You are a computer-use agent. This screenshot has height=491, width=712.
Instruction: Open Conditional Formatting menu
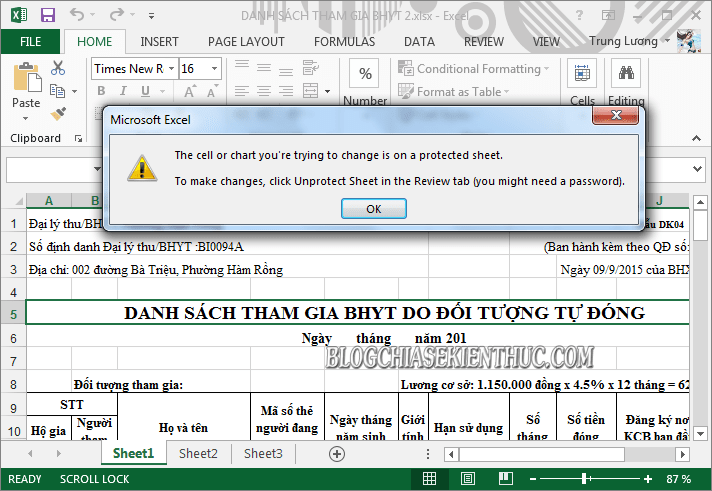(x=474, y=69)
